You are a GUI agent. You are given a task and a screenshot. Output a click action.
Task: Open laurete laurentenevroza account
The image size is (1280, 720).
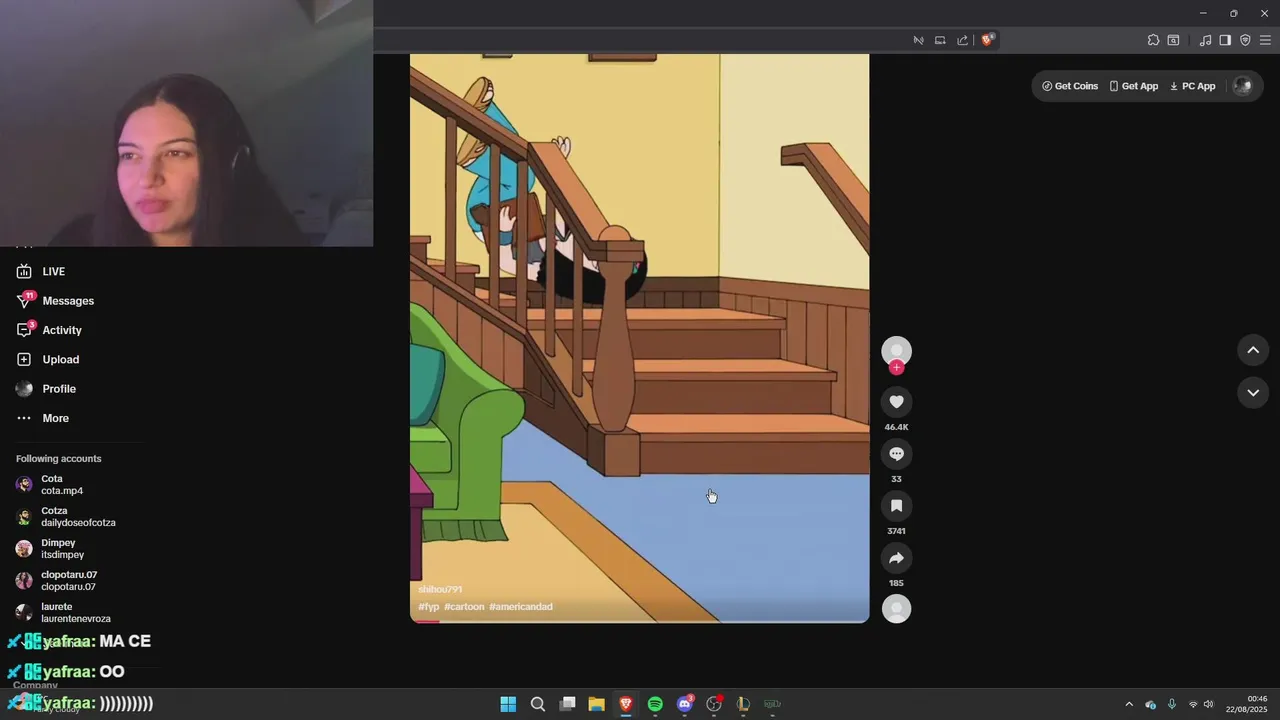pyautogui.click(x=64, y=613)
